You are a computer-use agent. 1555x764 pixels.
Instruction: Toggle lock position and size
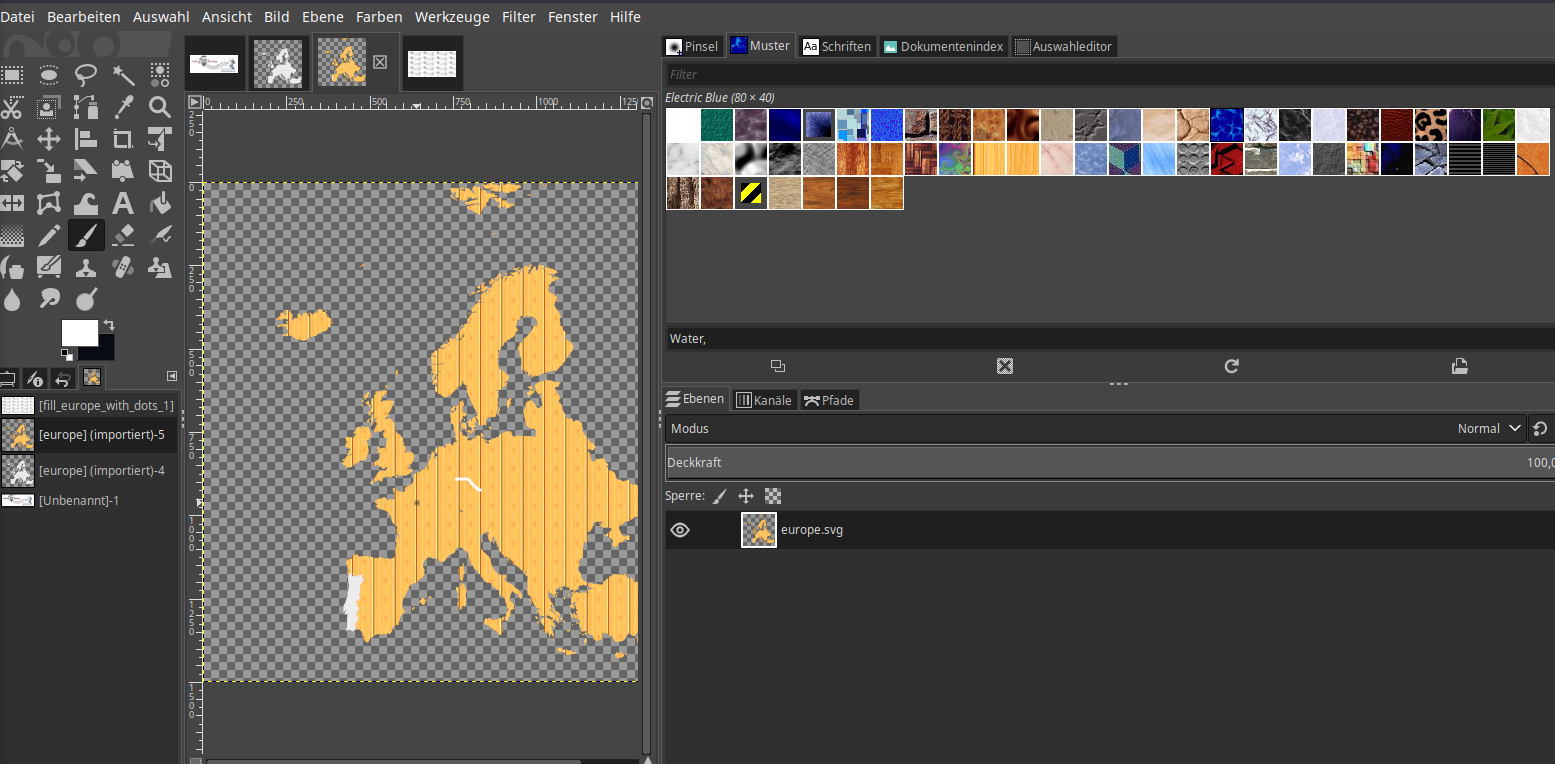click(x=746, y=496)
